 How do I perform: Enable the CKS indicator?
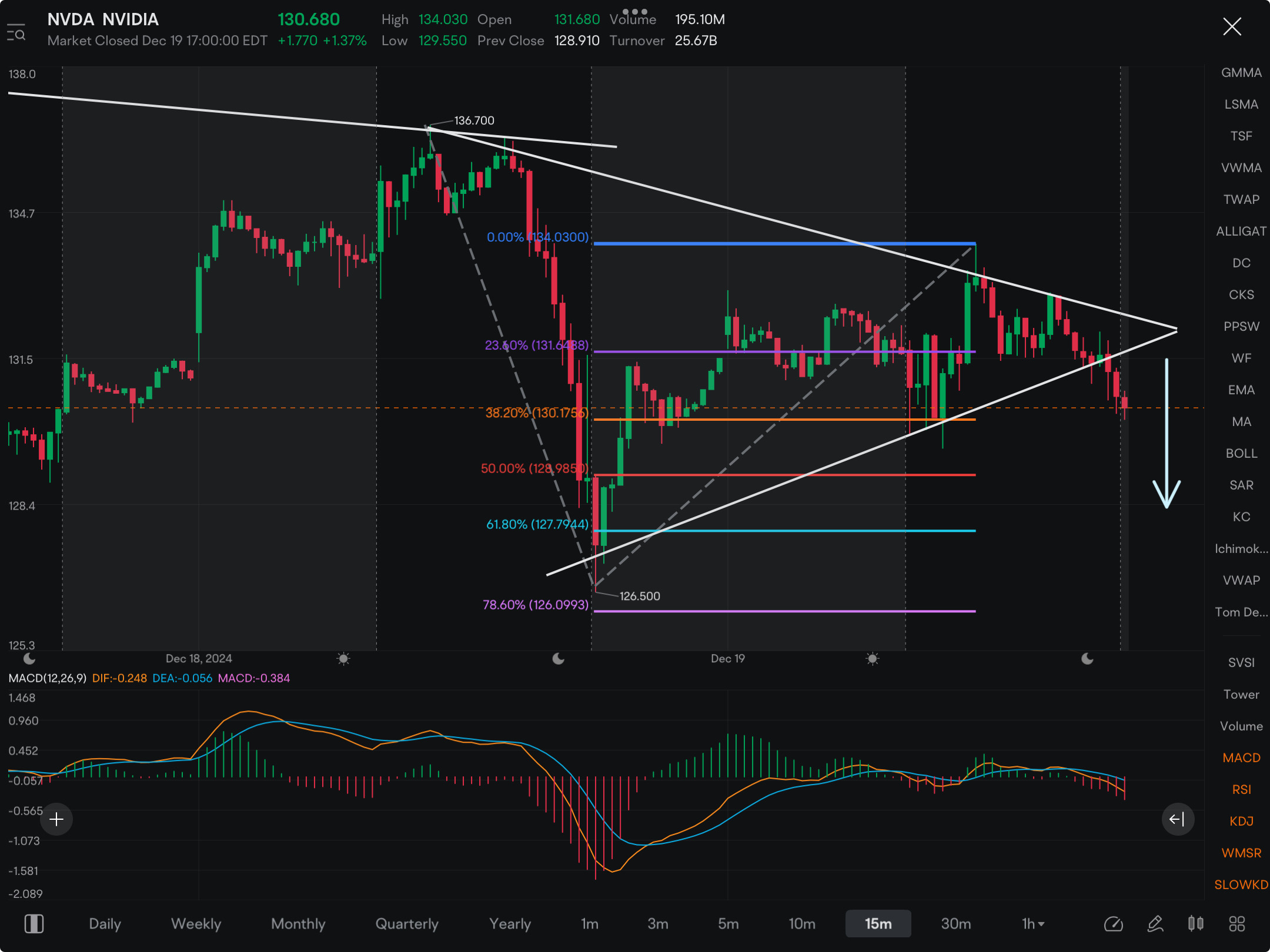pyautogui.click(x=1241, y=294)
